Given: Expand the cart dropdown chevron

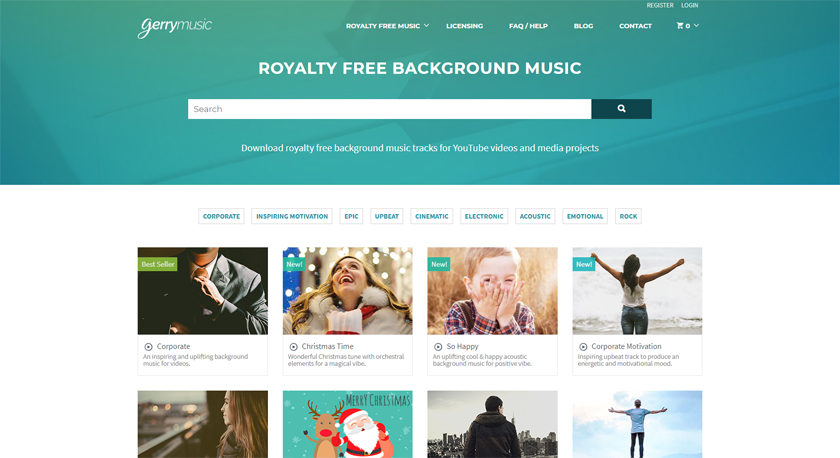Looking at the screenshot, I should coord(696,25).
